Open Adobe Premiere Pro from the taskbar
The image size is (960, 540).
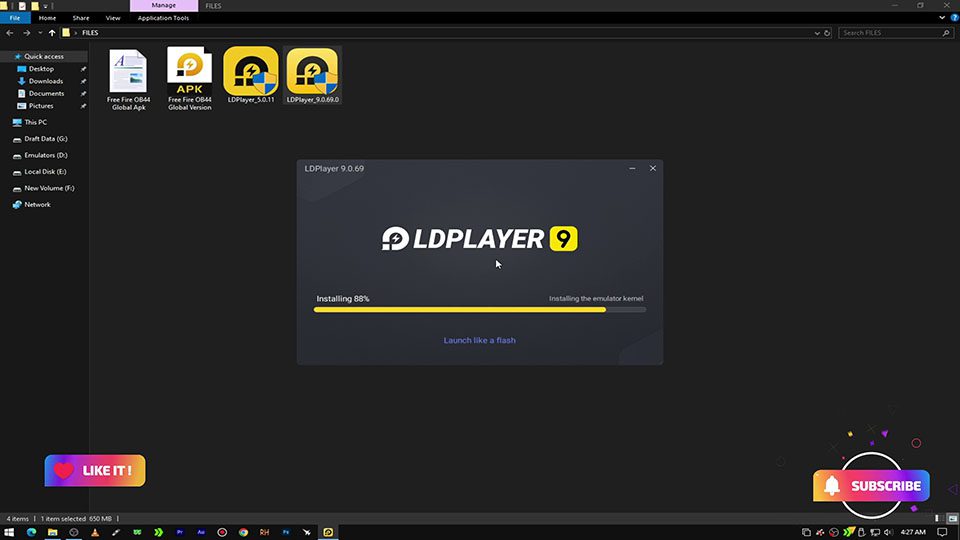pyautogui.click(x=179, y=533)
